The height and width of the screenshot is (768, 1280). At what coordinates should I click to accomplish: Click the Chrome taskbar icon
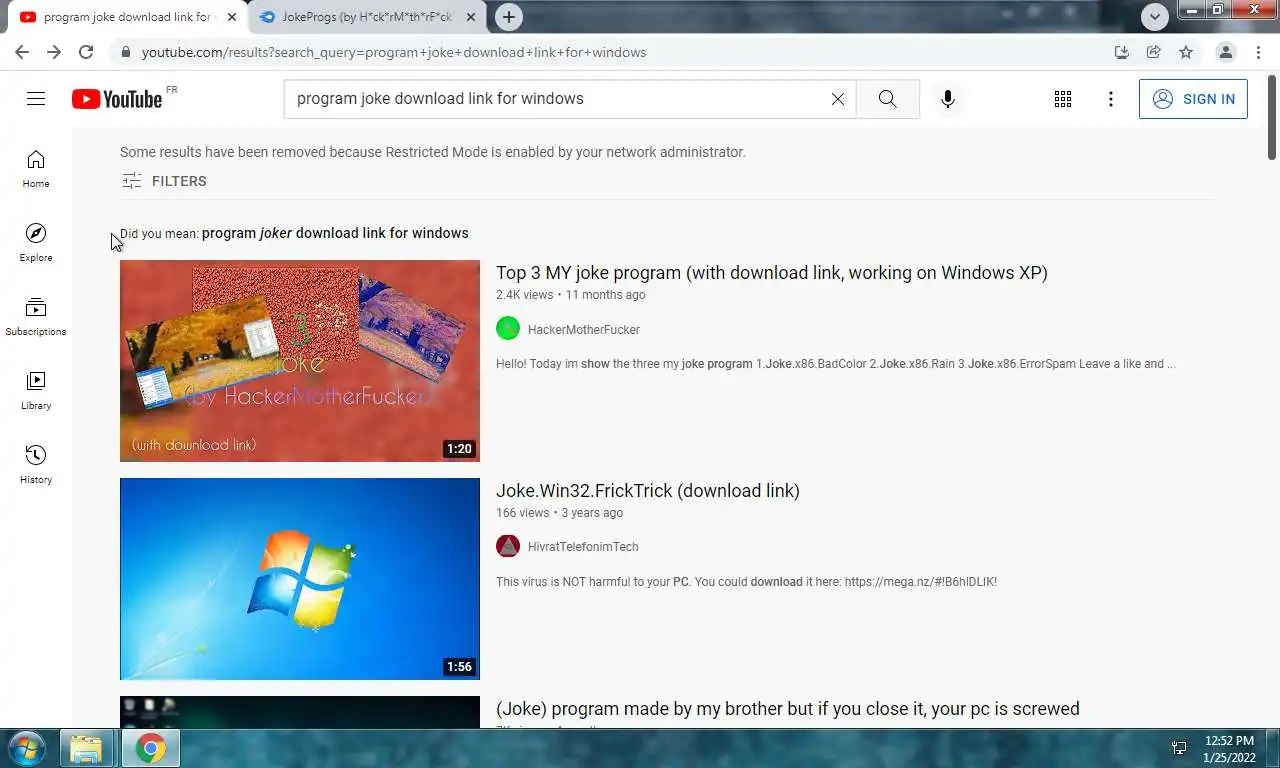click(x=151, y=748)
